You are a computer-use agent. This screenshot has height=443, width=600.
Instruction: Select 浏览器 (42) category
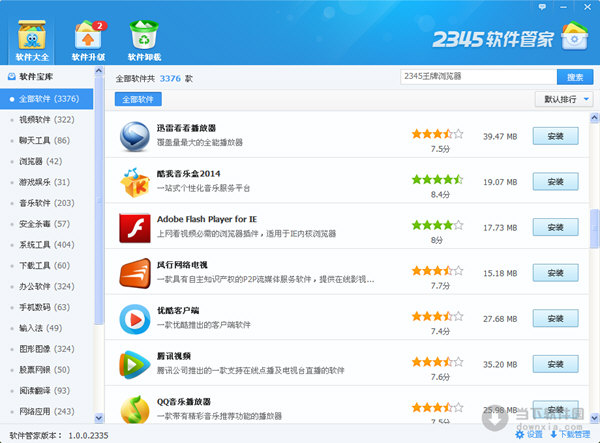point(46,161)
